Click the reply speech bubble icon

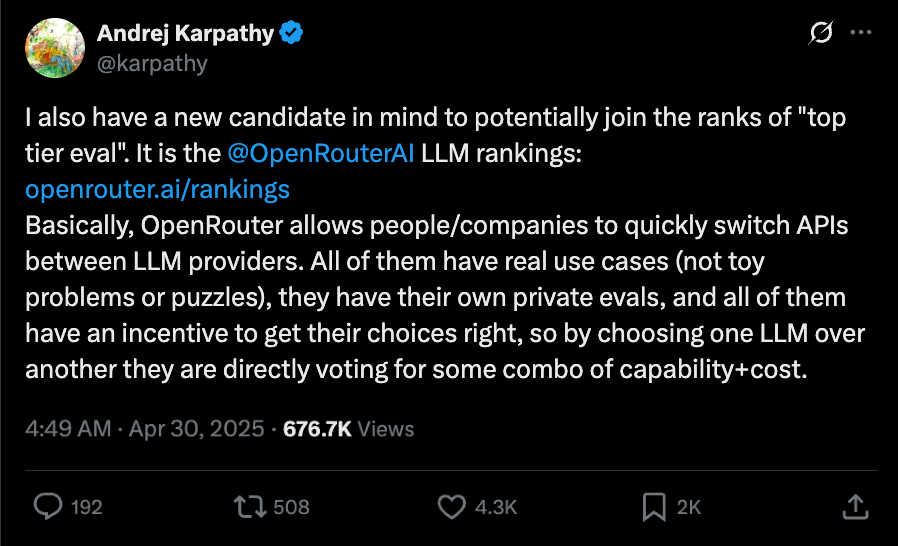[47, 507]
